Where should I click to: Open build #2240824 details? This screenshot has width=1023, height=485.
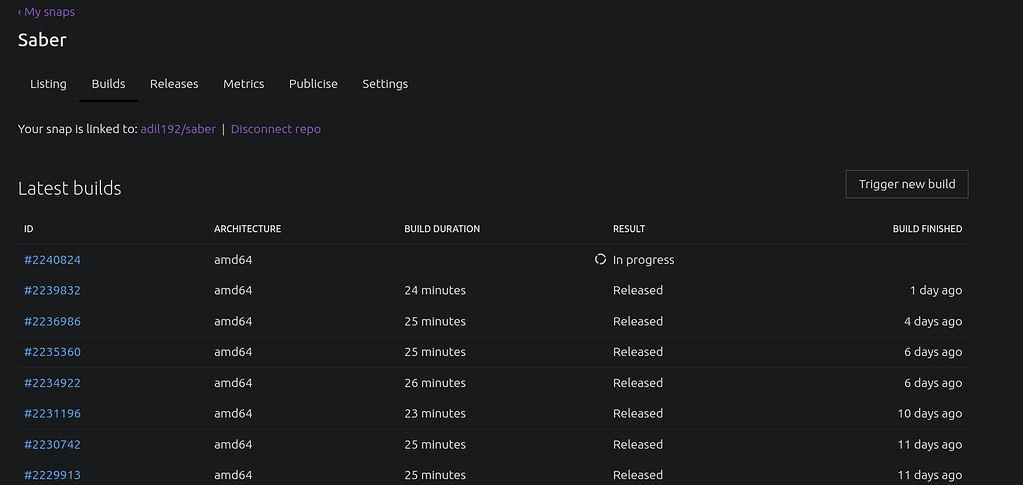(52, 260)
